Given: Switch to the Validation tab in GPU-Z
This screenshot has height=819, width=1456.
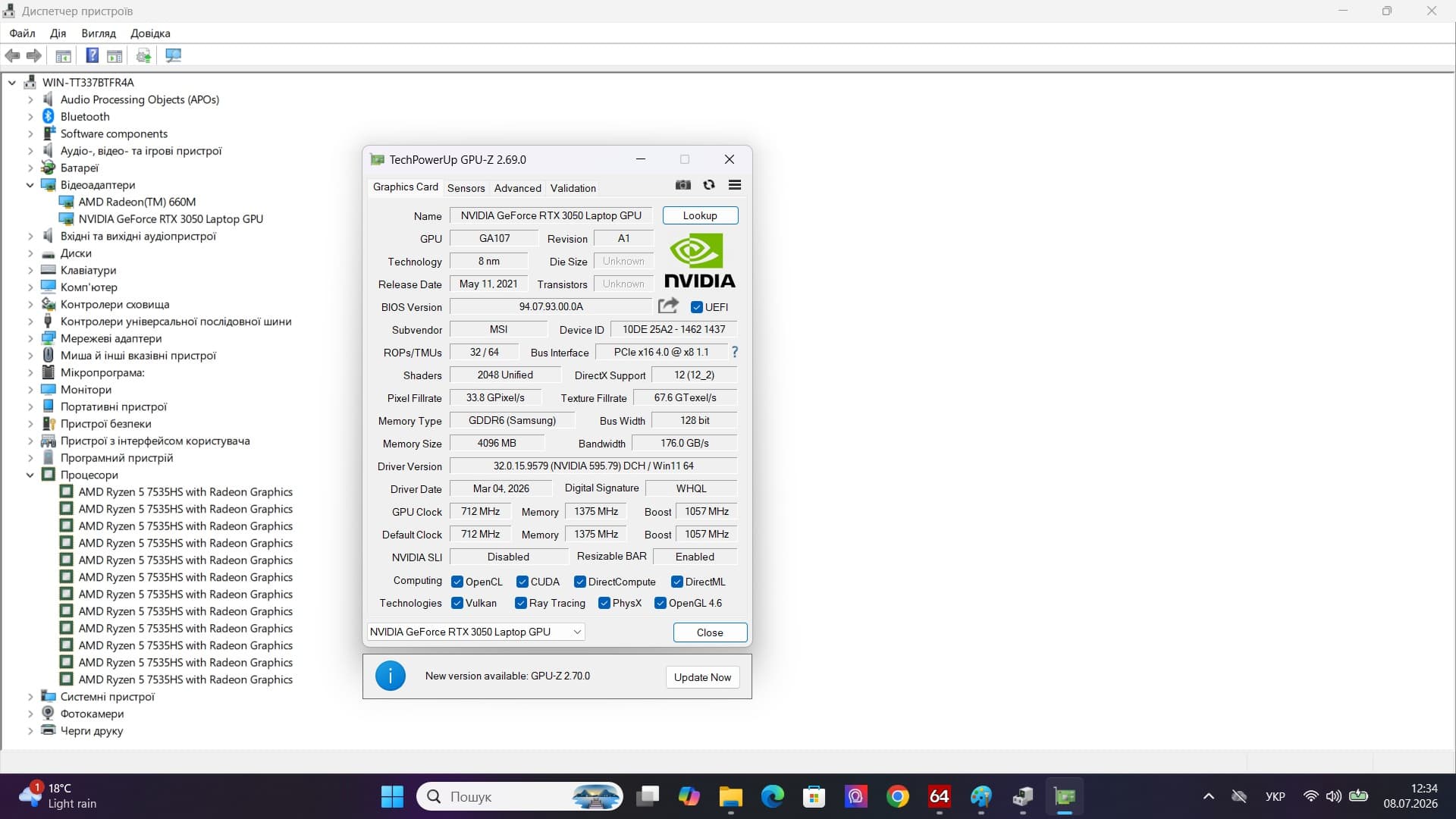Looking at the screenshot, I should point(573,188).
